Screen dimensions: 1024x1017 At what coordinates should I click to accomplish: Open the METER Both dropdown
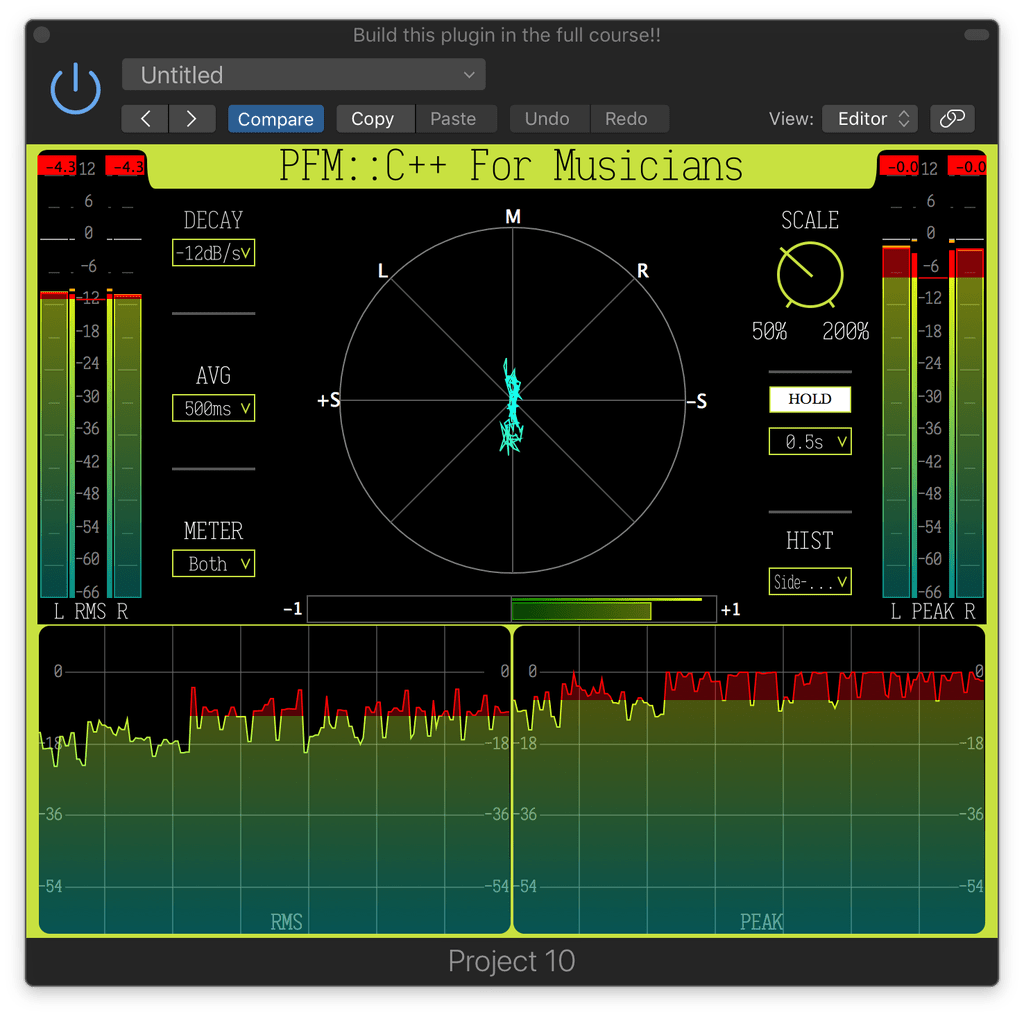(x=214, y=564)
